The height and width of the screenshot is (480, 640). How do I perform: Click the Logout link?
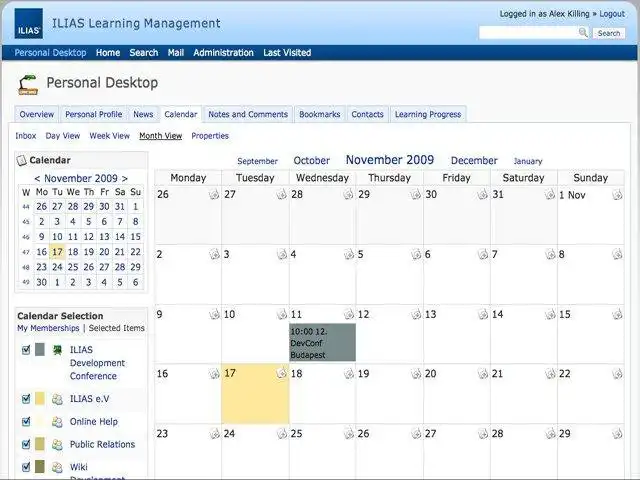pyautogui.click(x=612, y=14)
